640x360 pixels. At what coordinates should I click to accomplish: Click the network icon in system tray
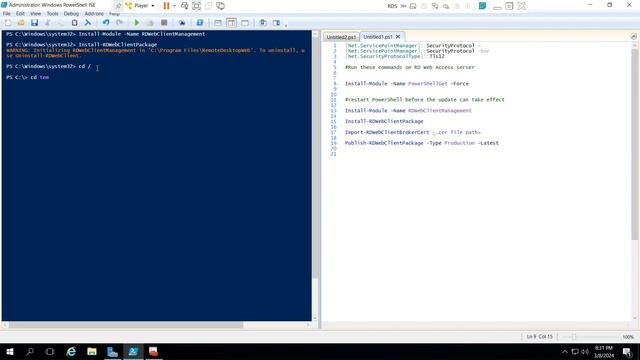click(575, 351)
